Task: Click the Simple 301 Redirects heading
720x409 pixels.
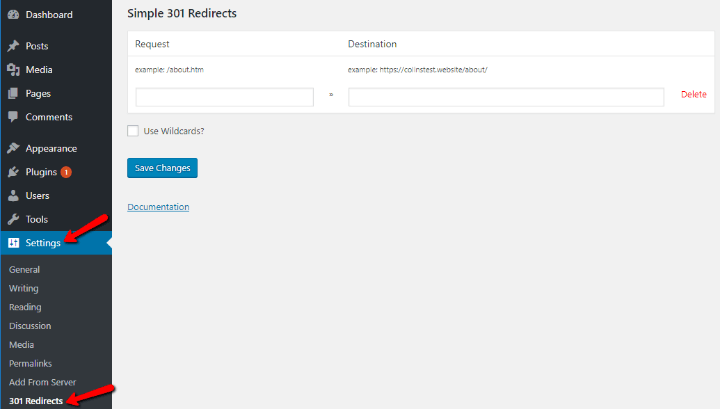Action: tap(182, 13)
